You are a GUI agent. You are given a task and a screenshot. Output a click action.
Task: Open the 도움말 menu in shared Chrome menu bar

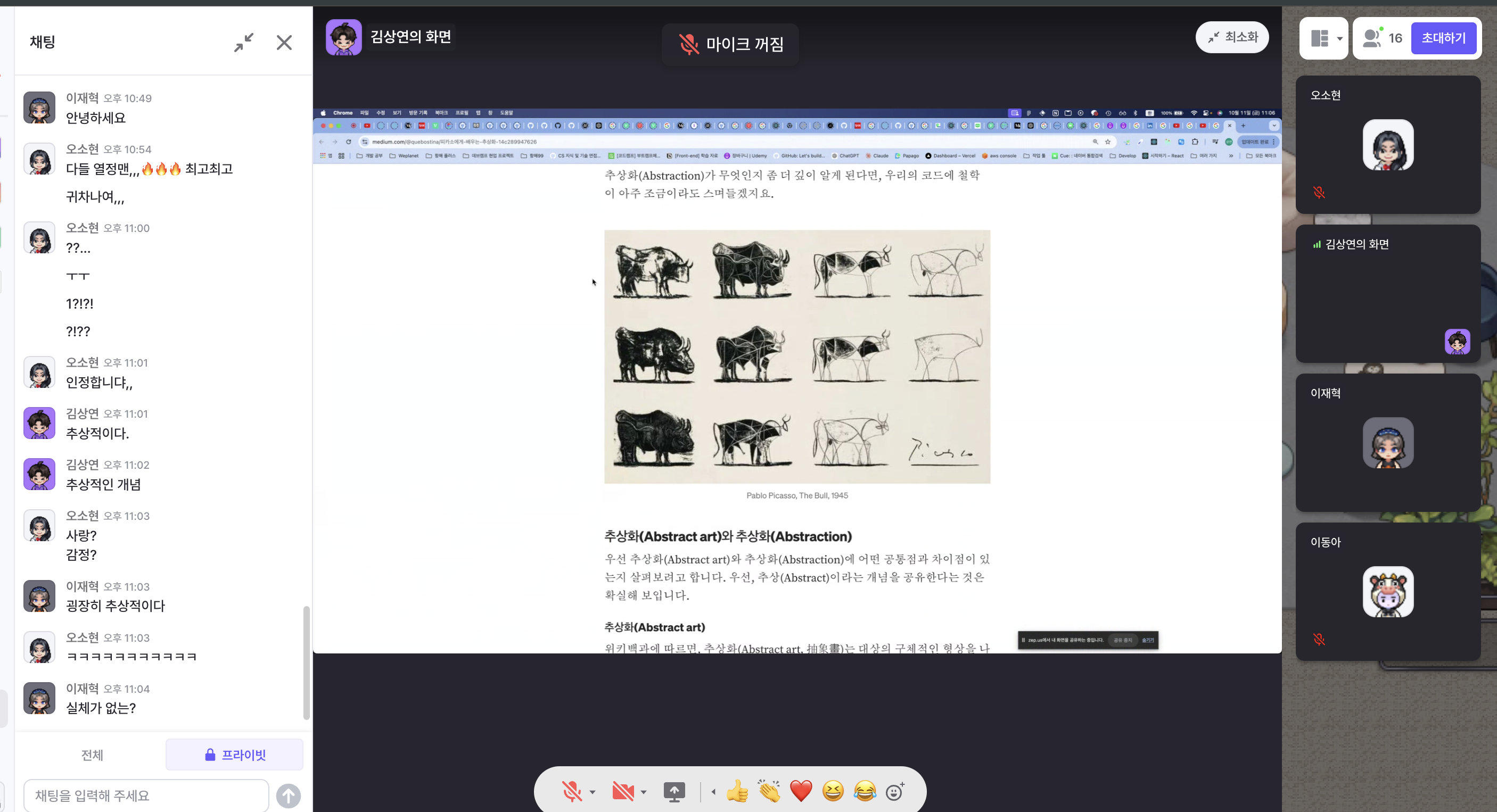point(507,113)
